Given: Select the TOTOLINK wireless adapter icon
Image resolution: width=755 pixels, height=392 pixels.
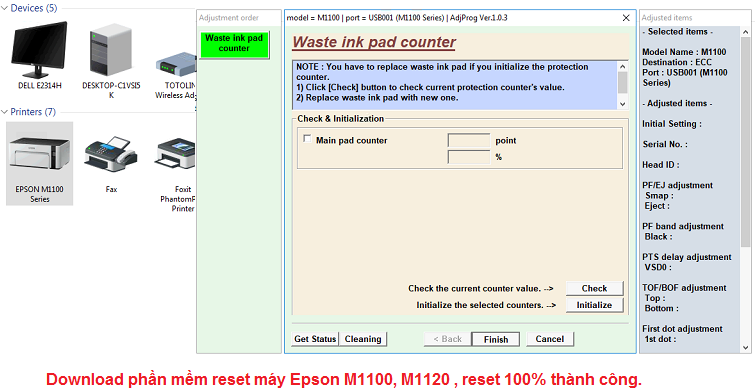Looking at the screenshot, I should 176,65.
